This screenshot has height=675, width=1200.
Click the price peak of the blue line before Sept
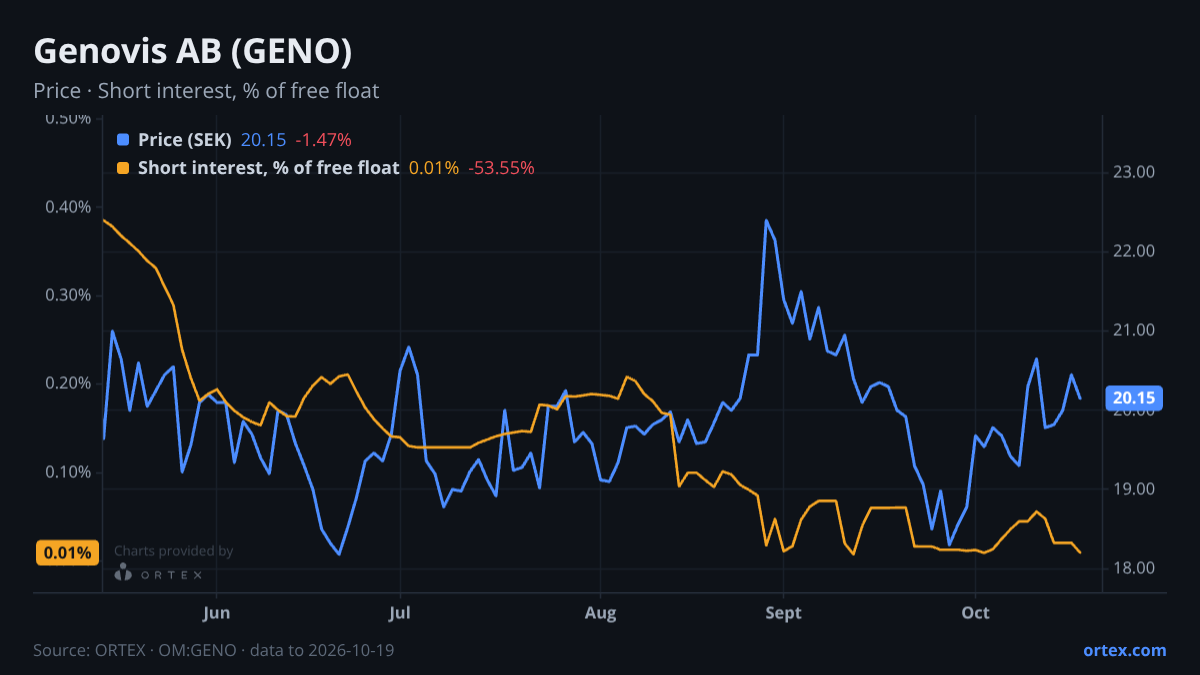(x=766, y=220)
